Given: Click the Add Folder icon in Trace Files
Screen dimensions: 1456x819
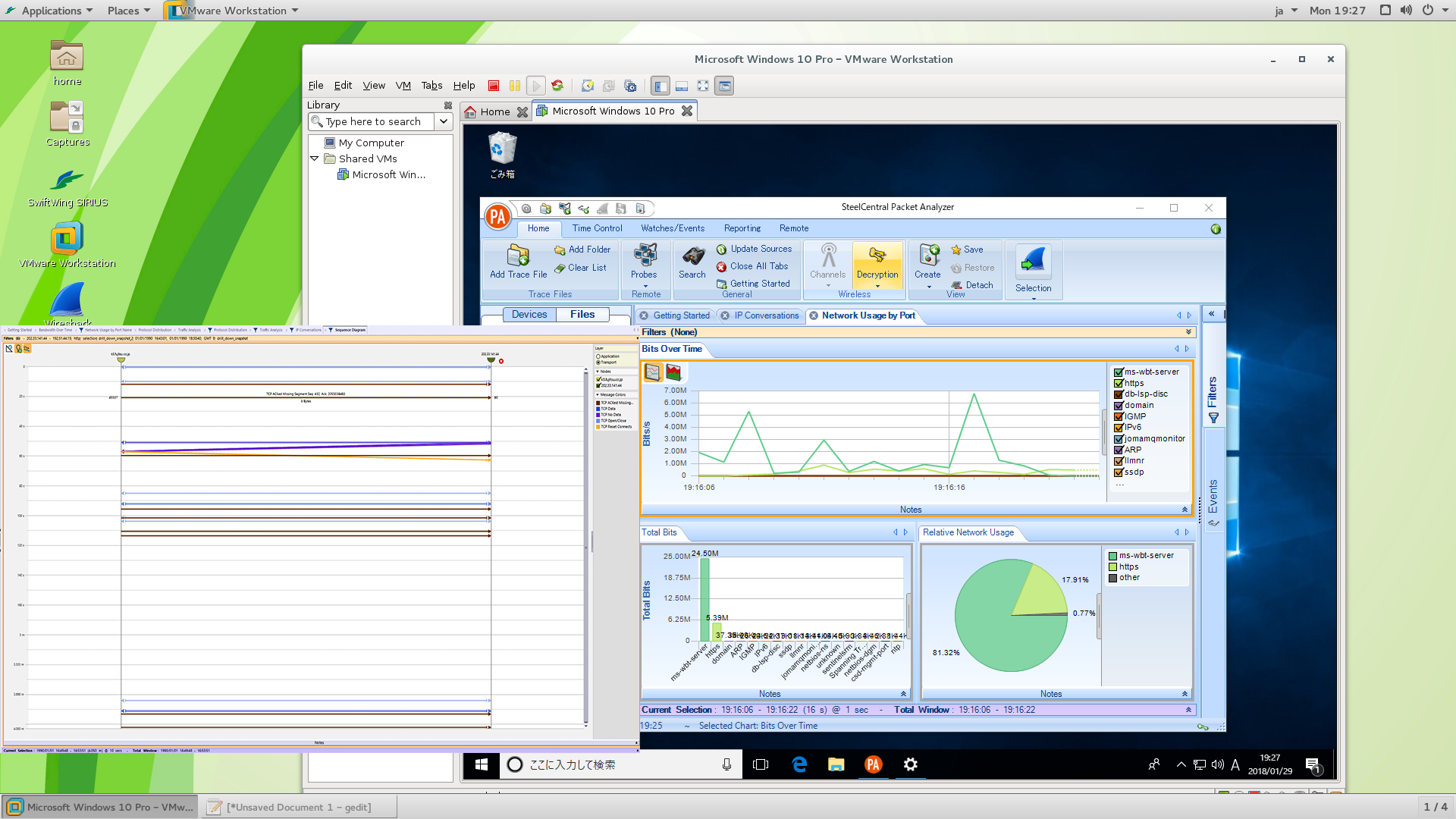Looking at the screenshot, I should click(560, 249).
